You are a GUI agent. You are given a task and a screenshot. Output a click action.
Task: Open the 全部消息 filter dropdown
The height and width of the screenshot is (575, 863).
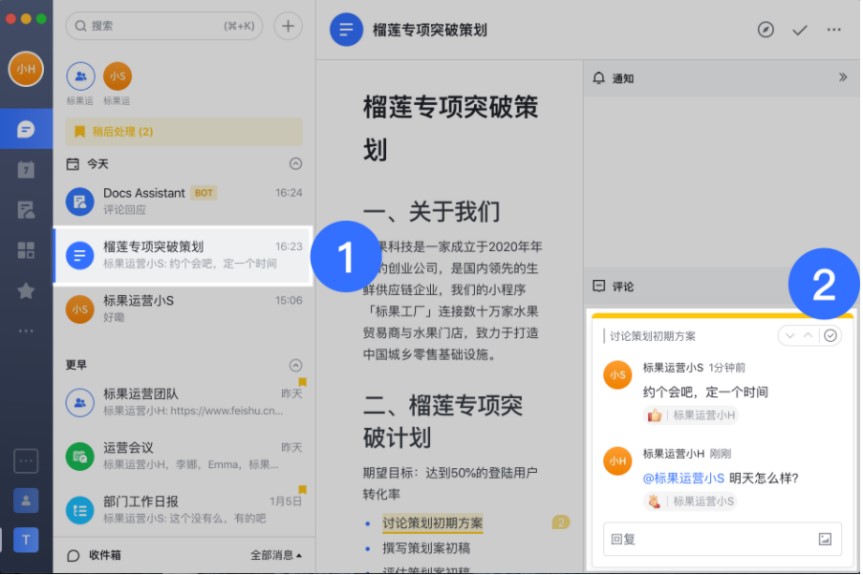pos(276,555)
